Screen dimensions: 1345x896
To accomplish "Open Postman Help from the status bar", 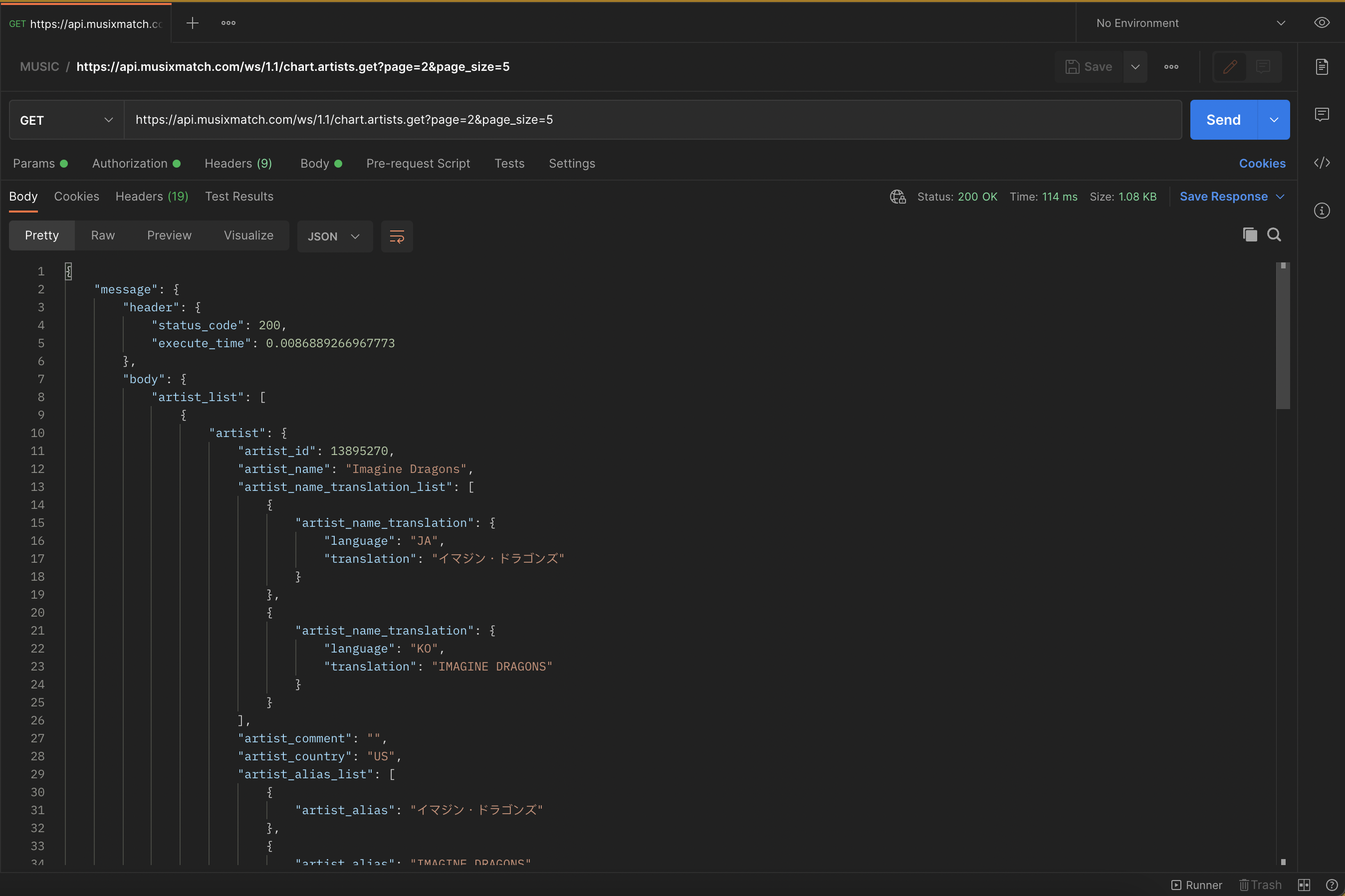I will pos(1332,884).
